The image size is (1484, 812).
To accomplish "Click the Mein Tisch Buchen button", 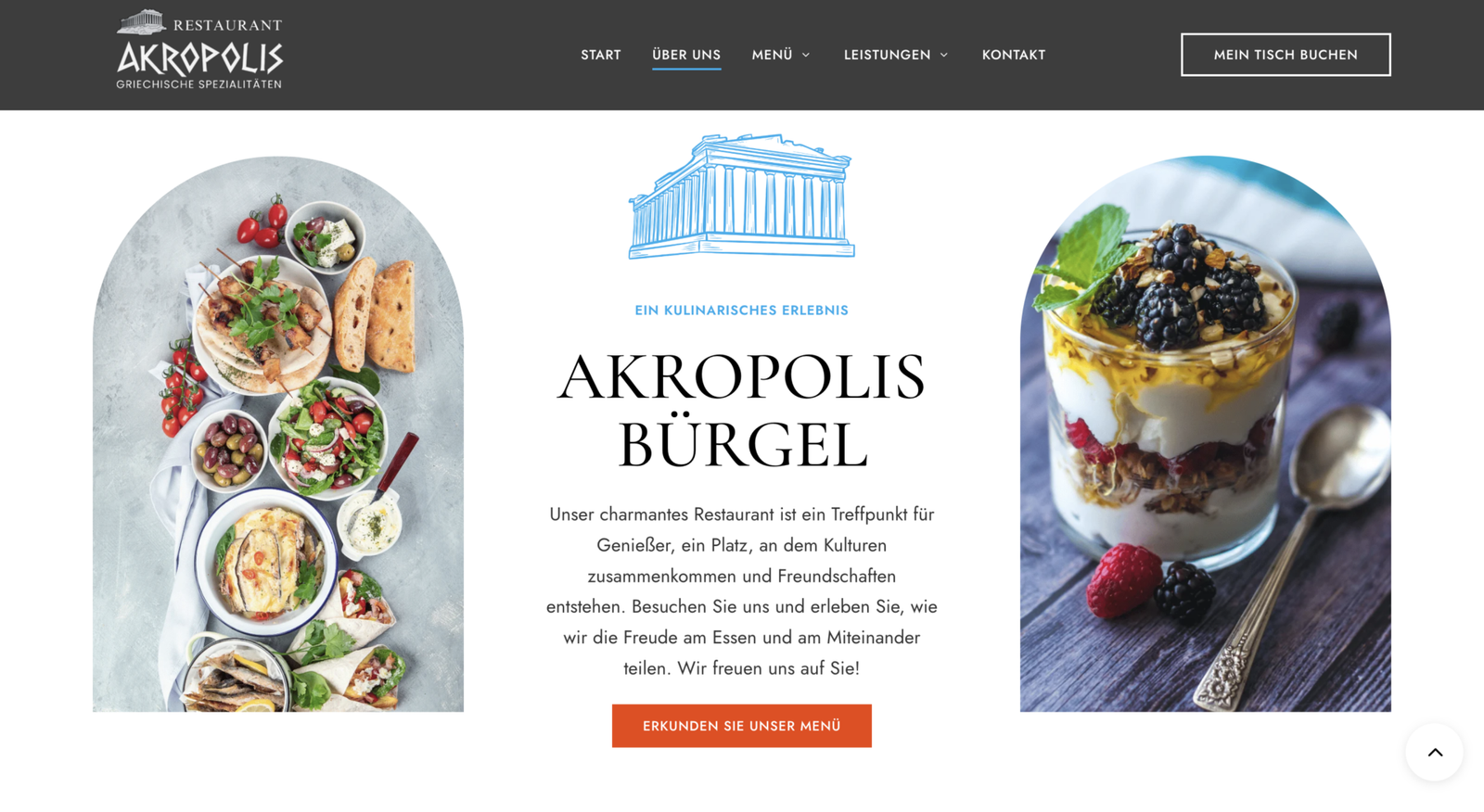I will click(1286, 55).
